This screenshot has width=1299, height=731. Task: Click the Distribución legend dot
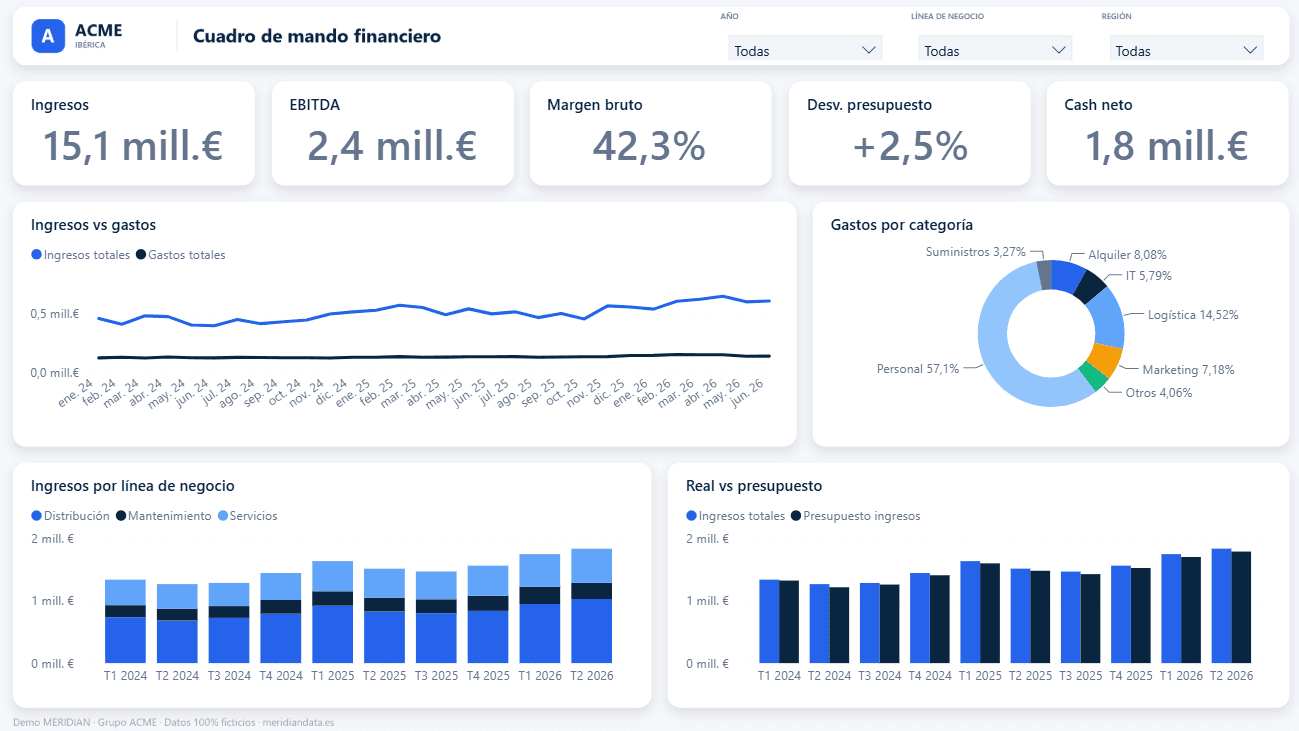(37, 516)
